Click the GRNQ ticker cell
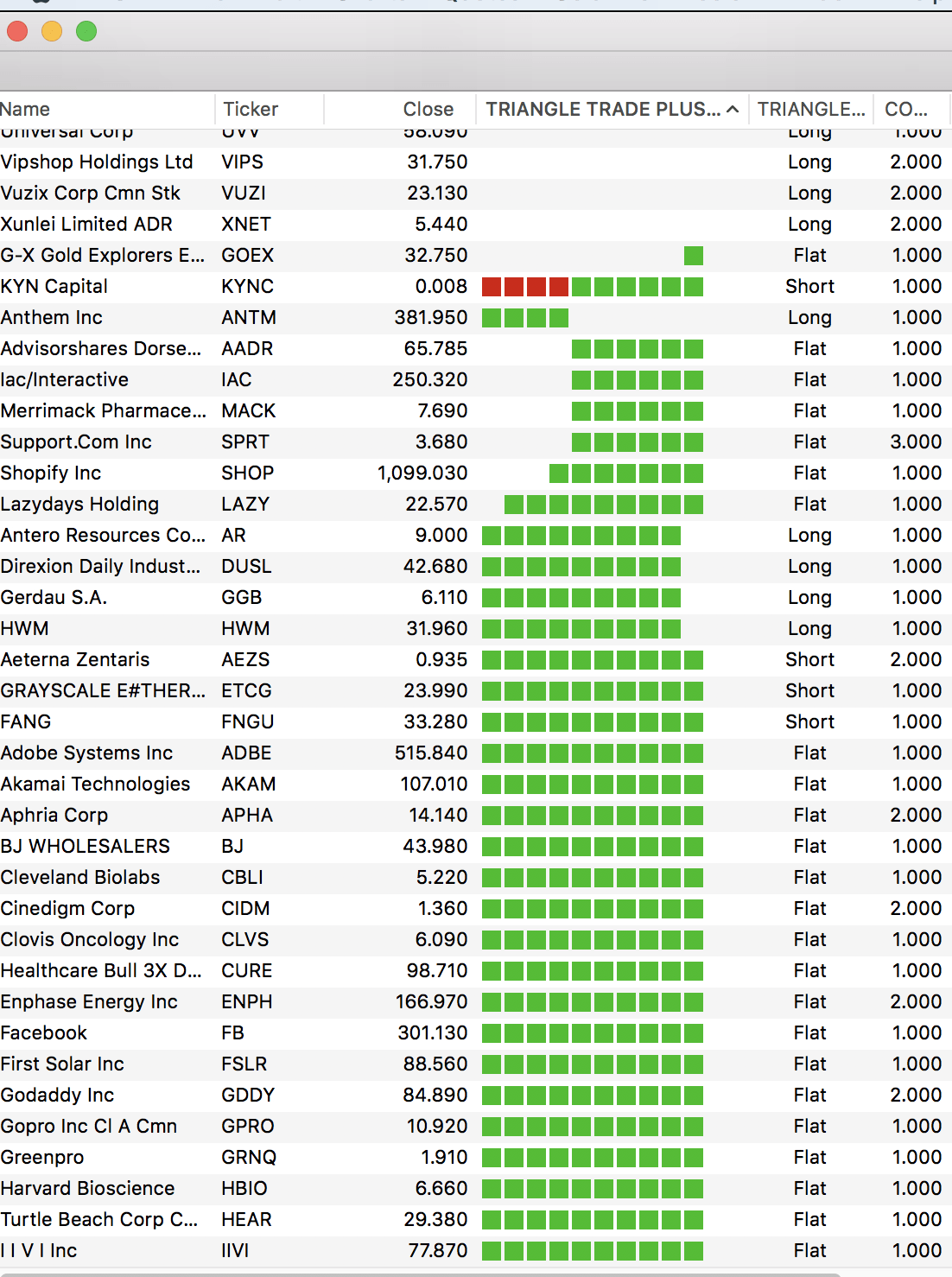The height and width of the screenshot is (1277, 952). 249,1158
